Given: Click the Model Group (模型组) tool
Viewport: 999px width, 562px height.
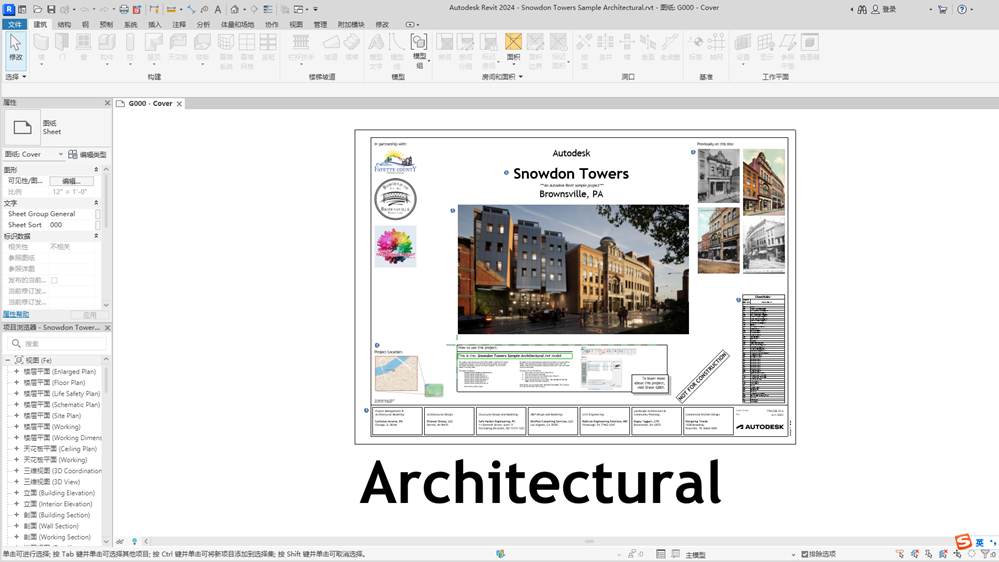Looking at the screenshot, I should coord(419,52).
